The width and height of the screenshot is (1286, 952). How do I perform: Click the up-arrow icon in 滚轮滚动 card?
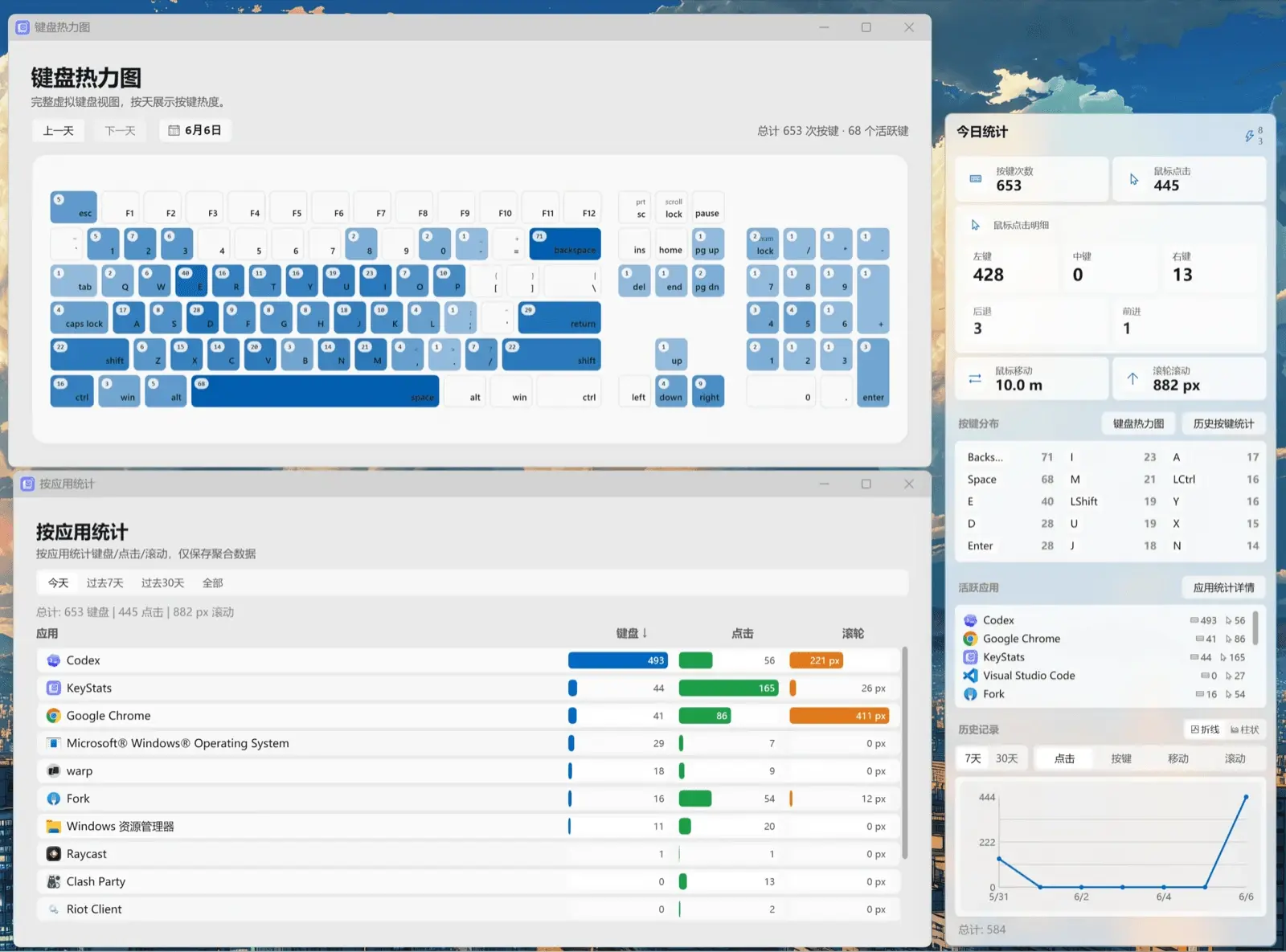pos(1132,378)
